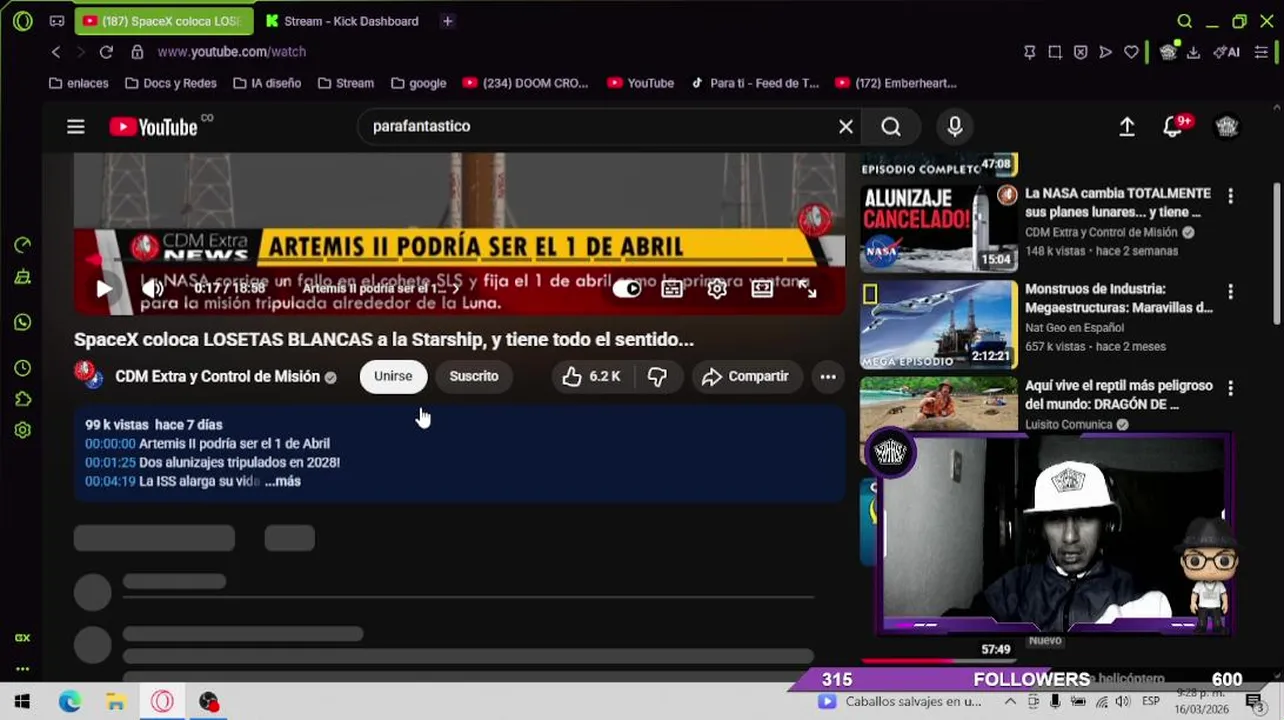The width and height of the screenshot is (1284, 720).
Task: Enter fullscreen in the video player
Action: tap(807, 289)
